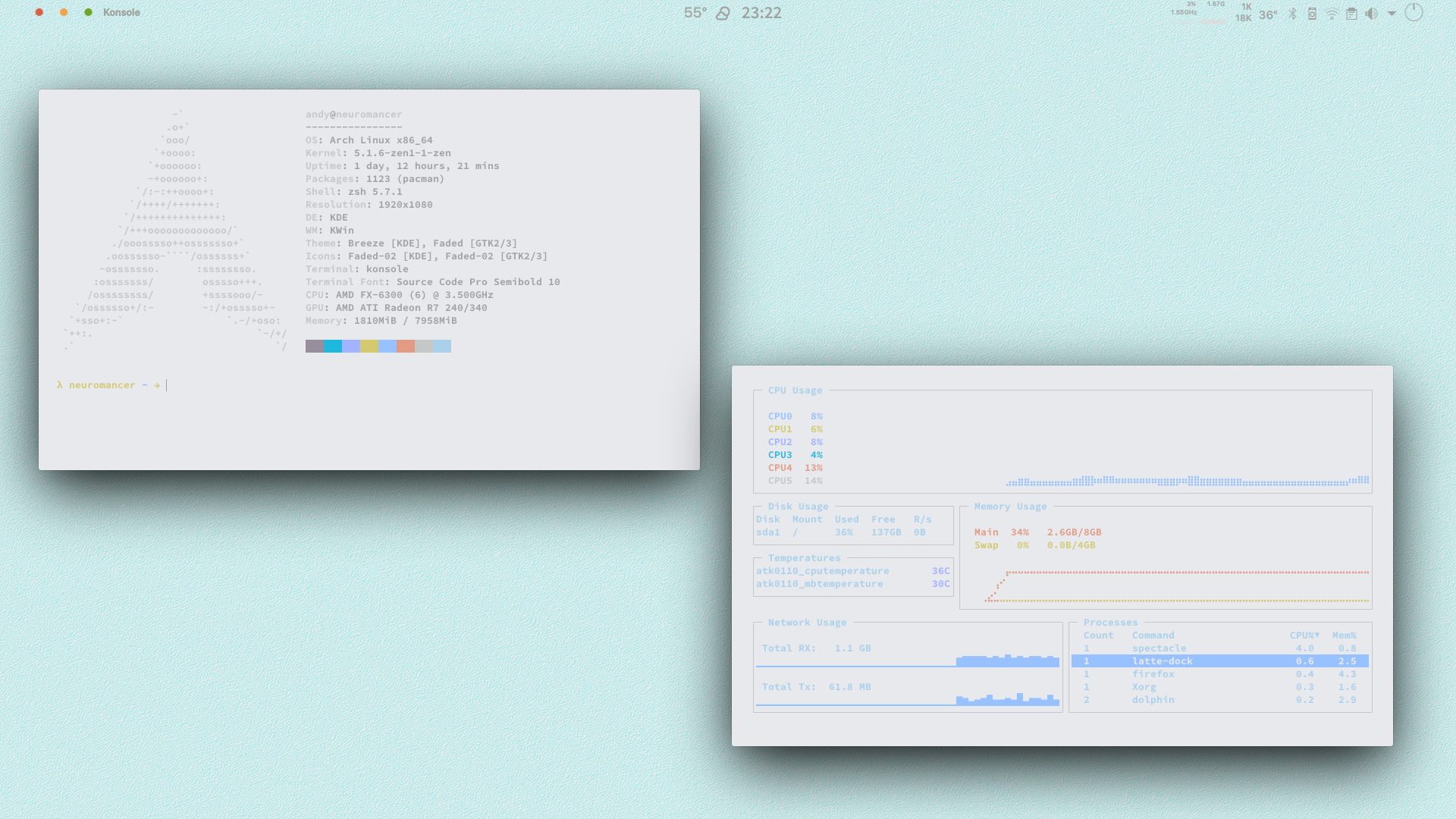
Task: Expand hidden tray icons arrow
Action: tap(1392, 14)
